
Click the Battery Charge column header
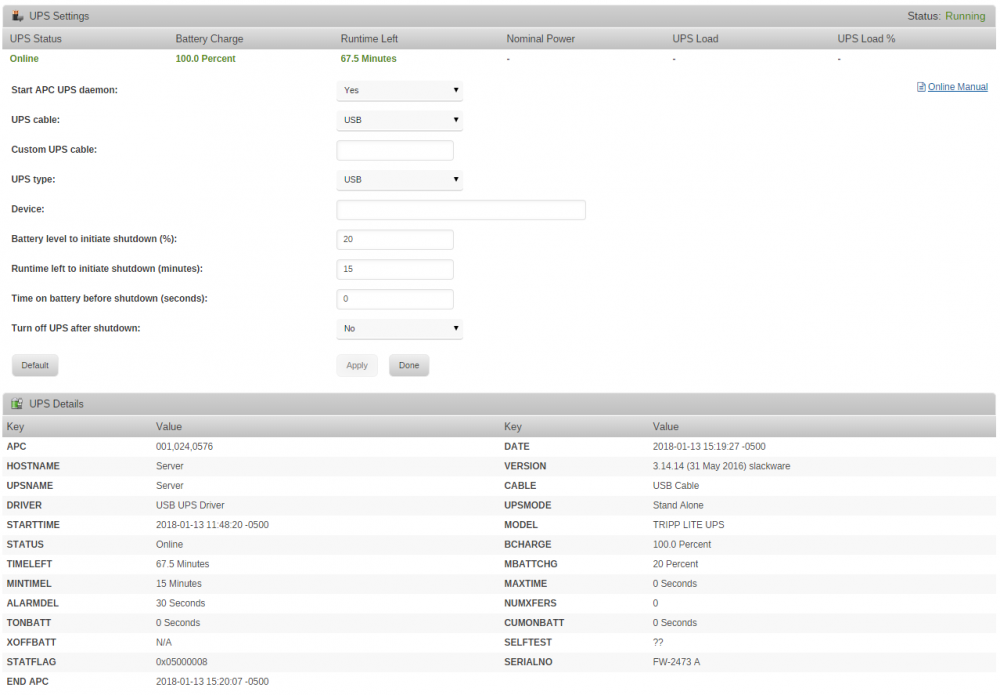point(209,39)
